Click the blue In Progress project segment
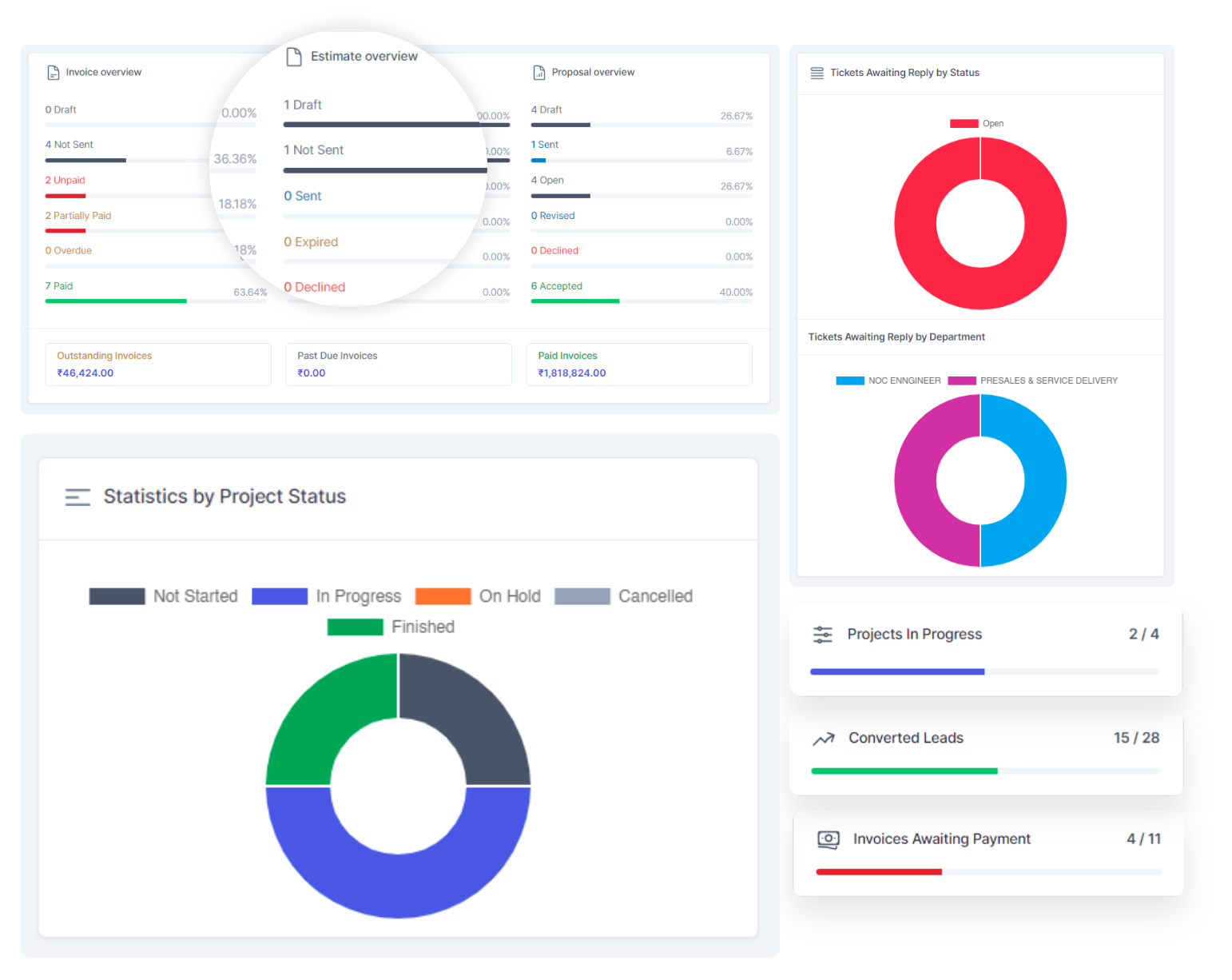The image size is (1232, 980). [x=398, y=886]
